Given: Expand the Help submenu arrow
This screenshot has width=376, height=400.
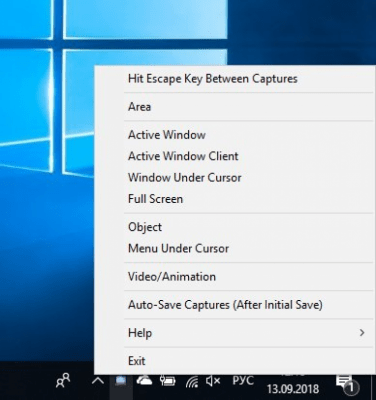Looking at the screenshot, I should click(x=362, y=333).
